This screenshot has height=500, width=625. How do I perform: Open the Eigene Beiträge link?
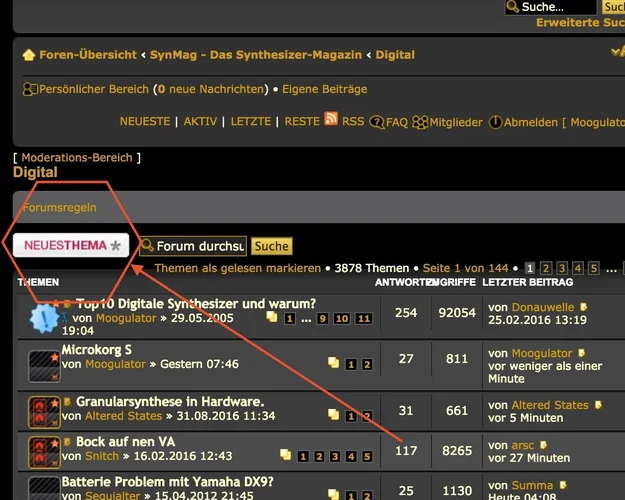(325, 89)
